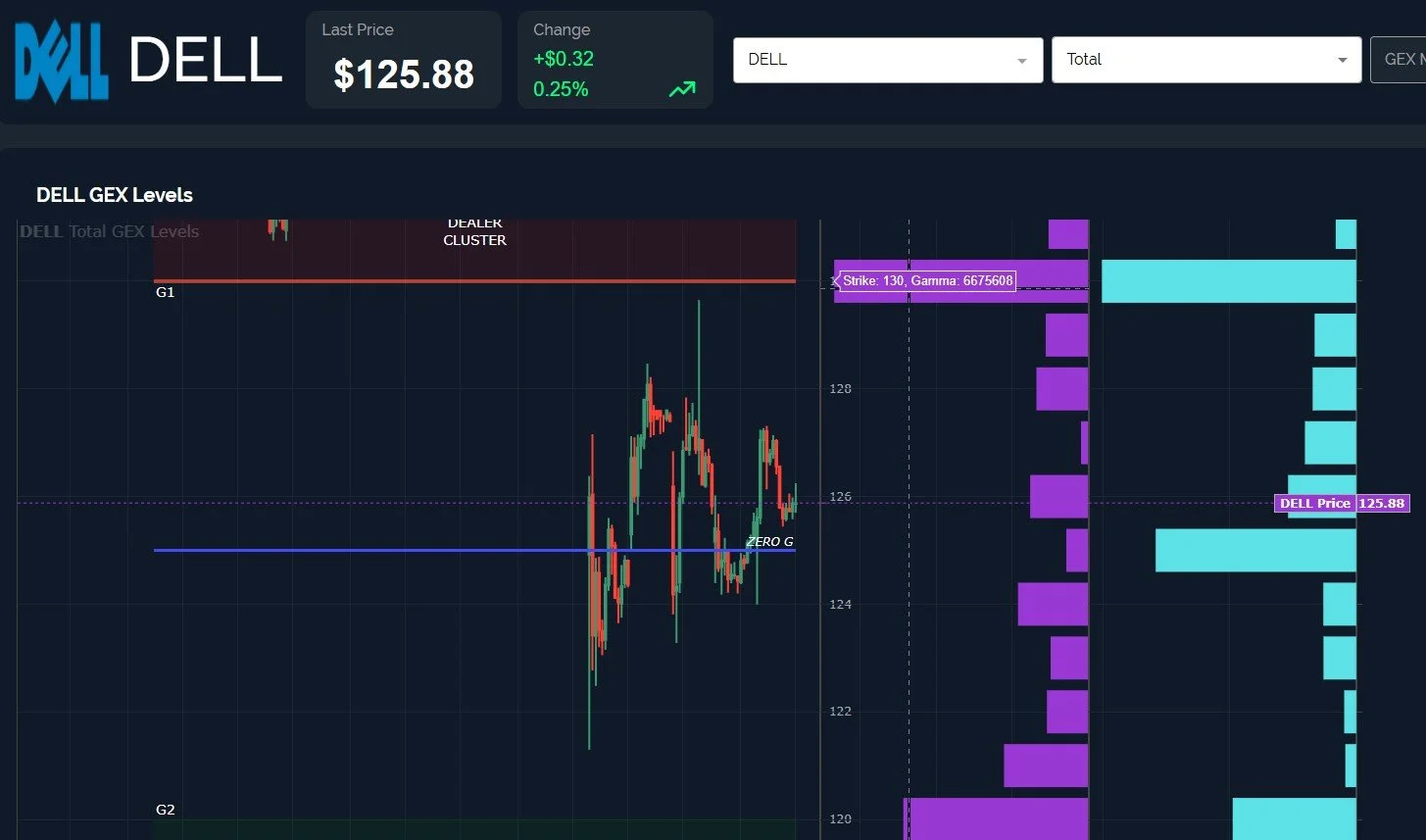Click the 0.25% change percentage
This screenshot has height=840, width=1426.
[561, 89]
